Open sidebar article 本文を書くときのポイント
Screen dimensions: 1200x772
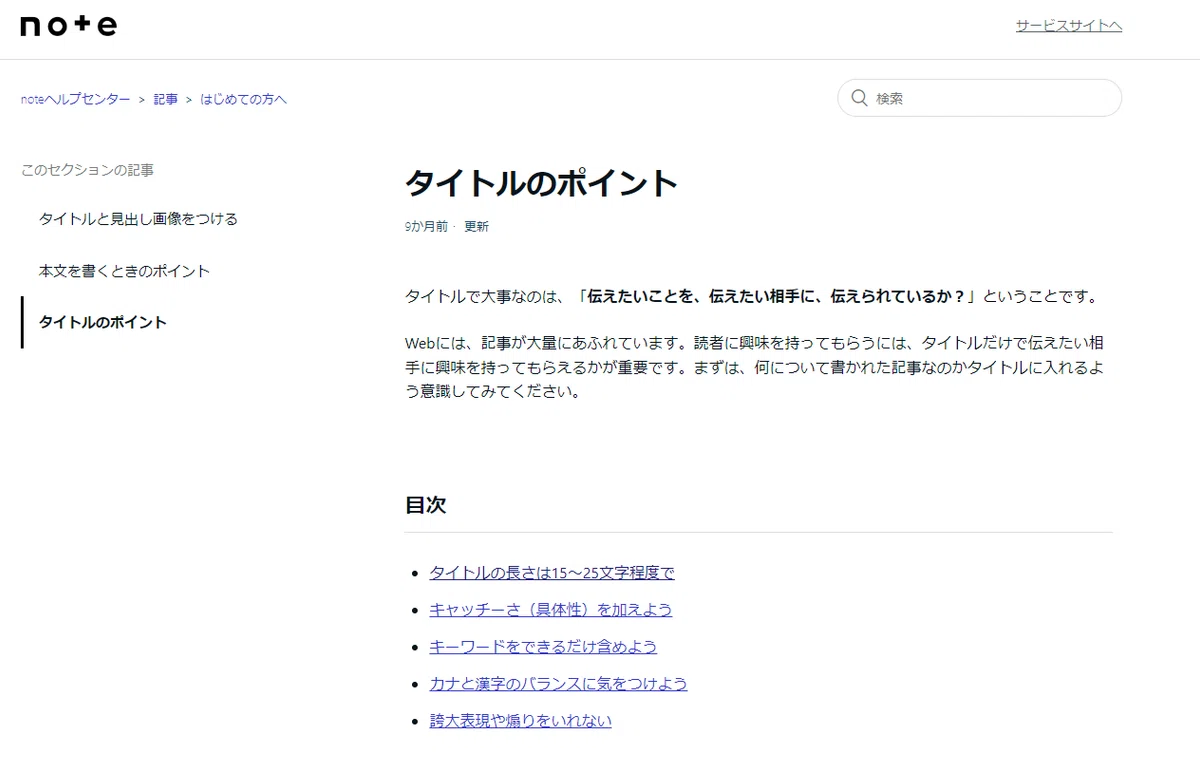tap(124, 271)
